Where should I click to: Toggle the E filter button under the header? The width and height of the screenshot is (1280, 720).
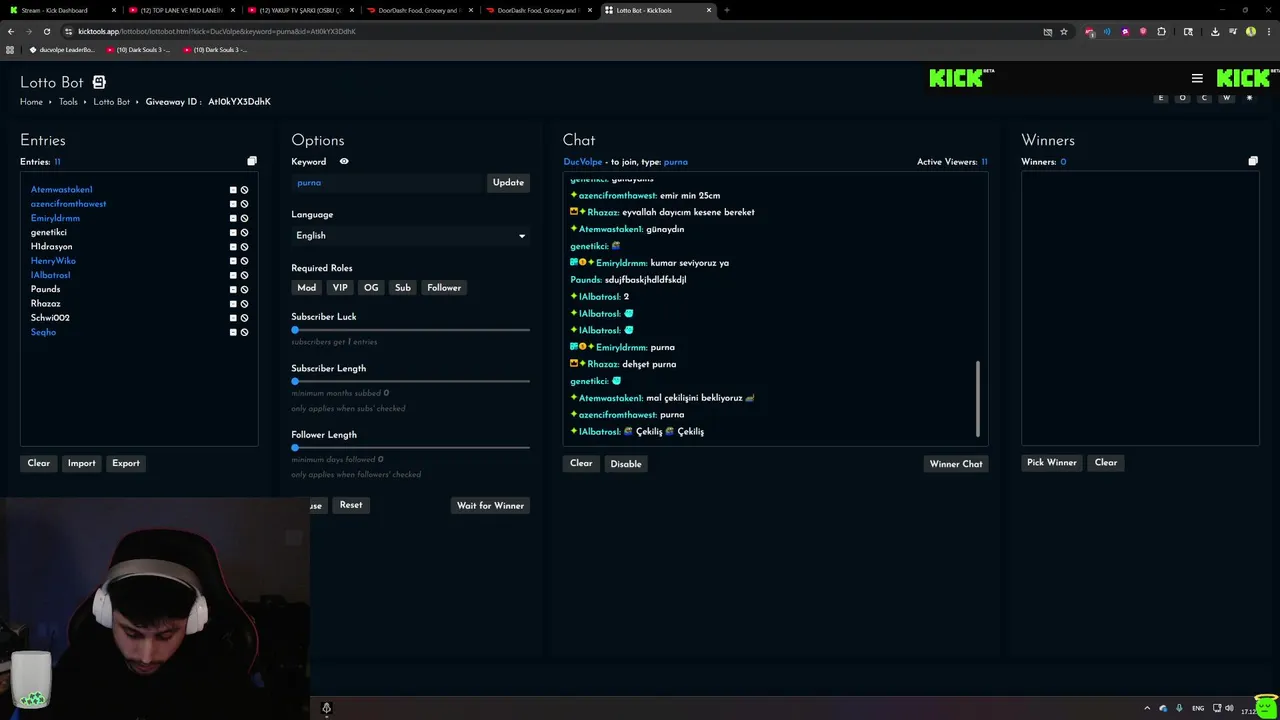[x=1161, y=98]
